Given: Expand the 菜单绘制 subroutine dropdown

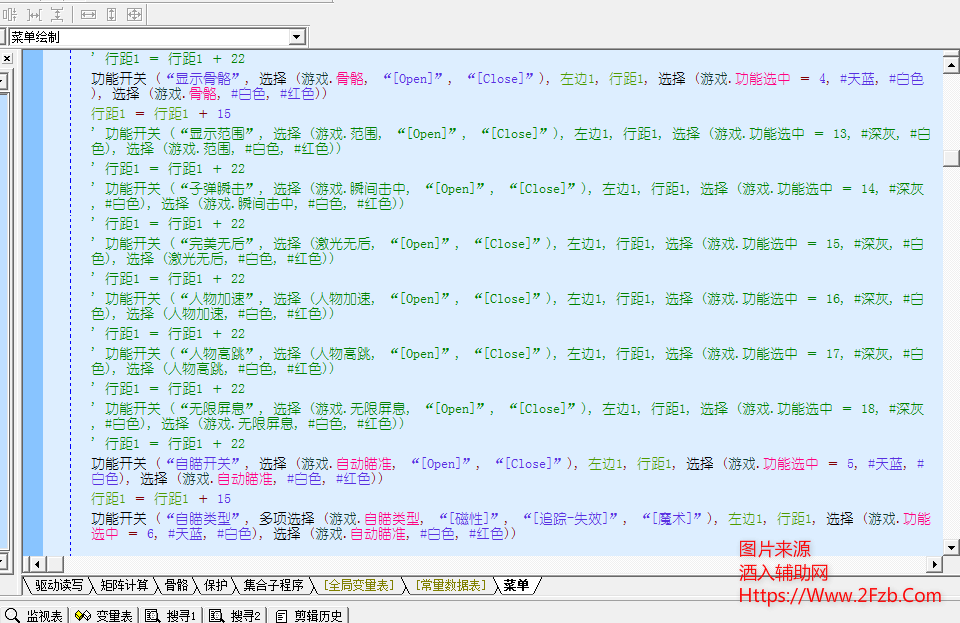Looking at the screenshot, I should [296, 37].
